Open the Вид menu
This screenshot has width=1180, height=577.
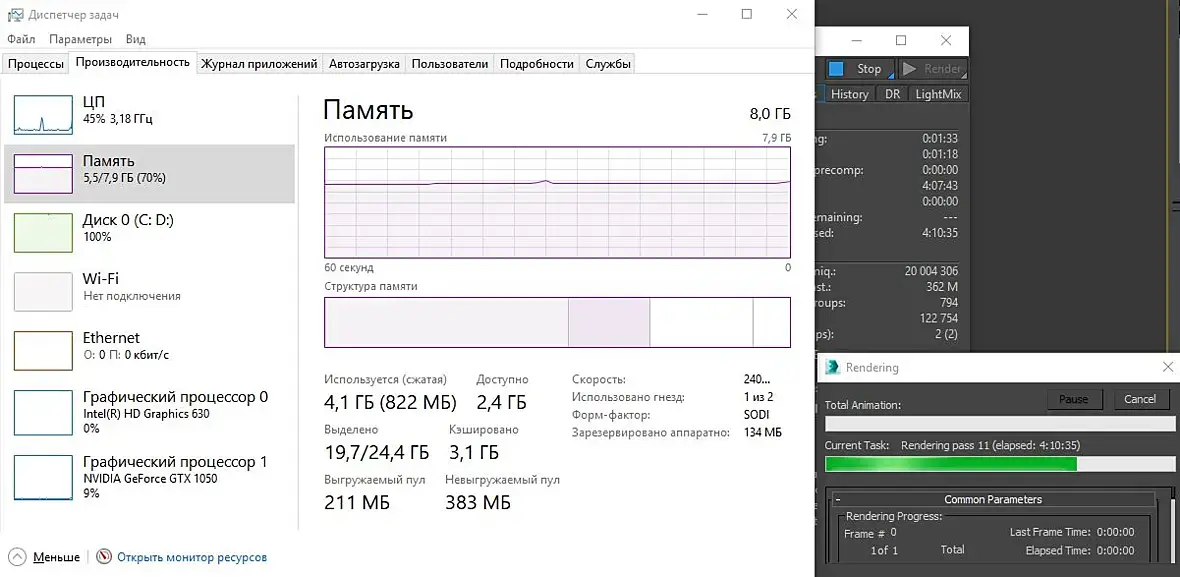coord(136,39)
